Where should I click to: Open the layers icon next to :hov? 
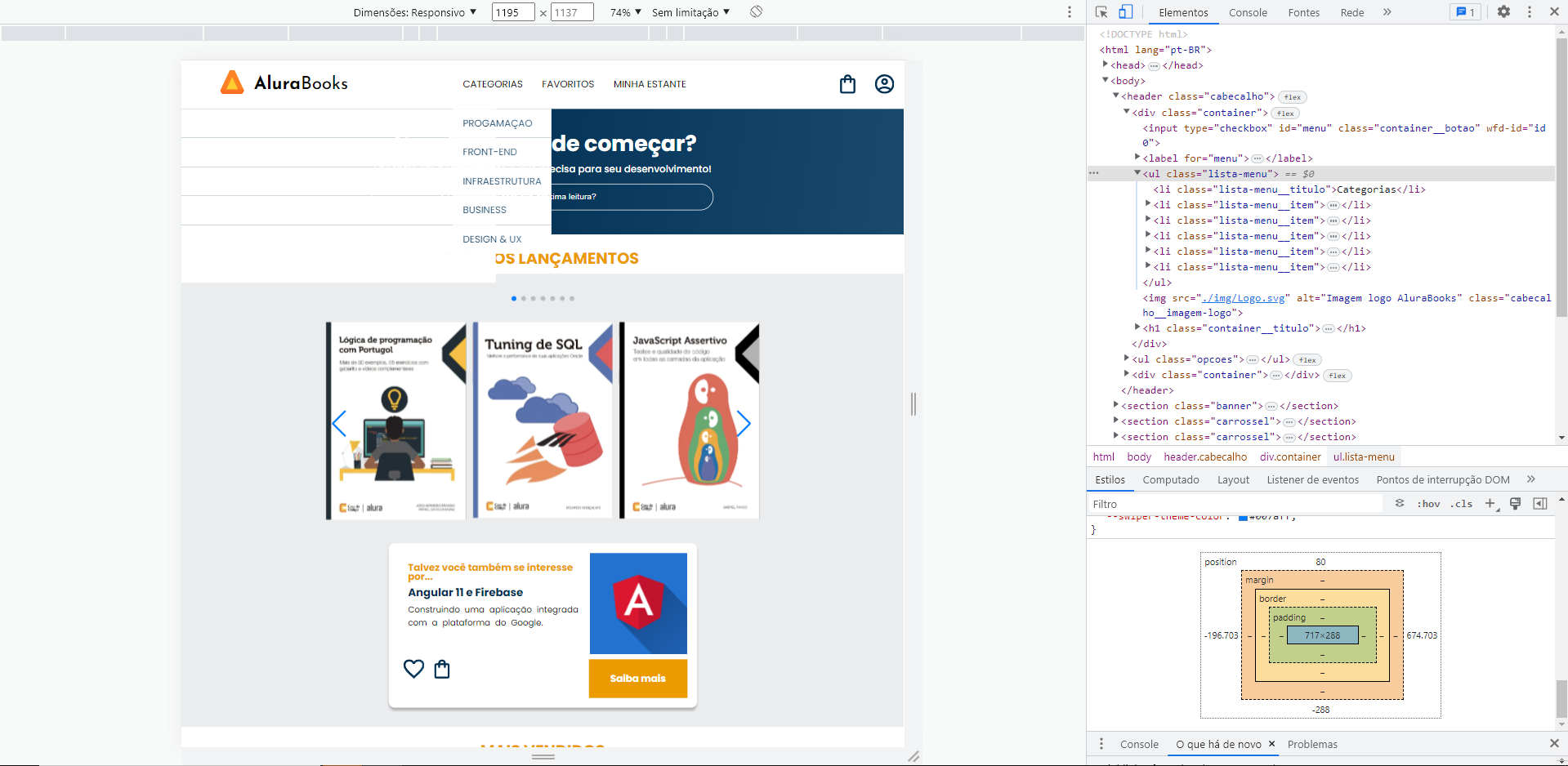click(1400, 504)
